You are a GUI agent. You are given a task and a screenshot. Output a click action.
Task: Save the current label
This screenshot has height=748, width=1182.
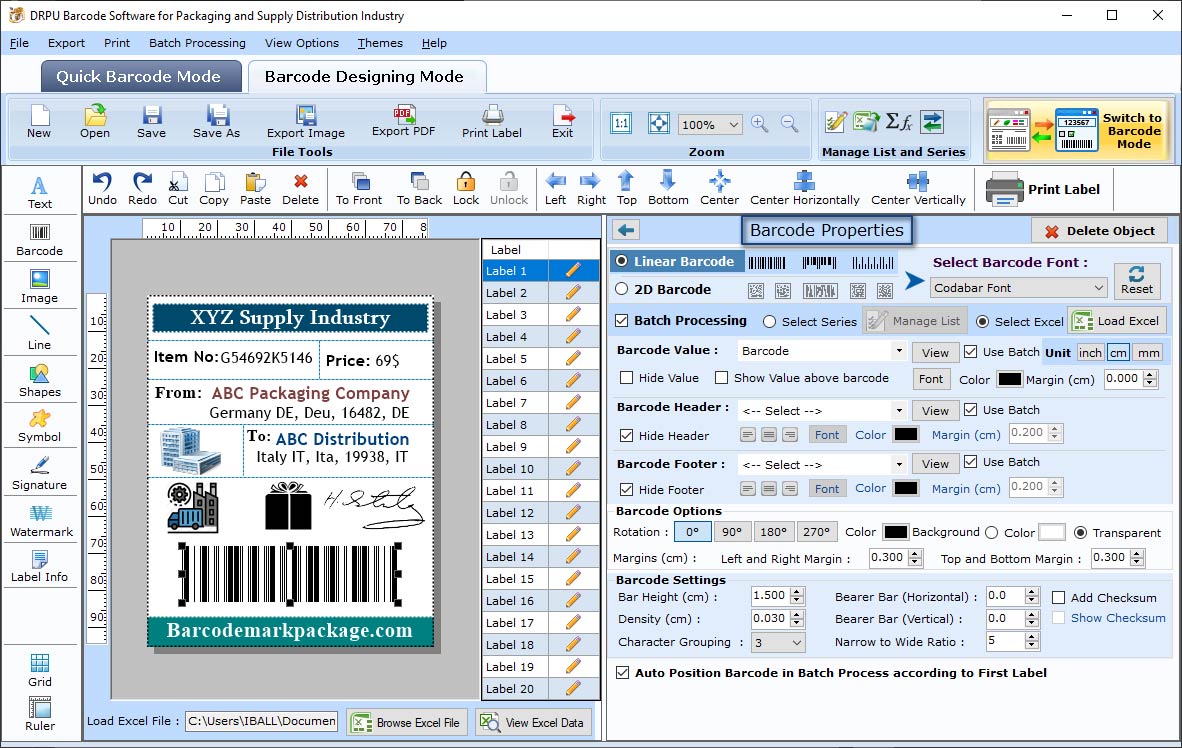152,121
